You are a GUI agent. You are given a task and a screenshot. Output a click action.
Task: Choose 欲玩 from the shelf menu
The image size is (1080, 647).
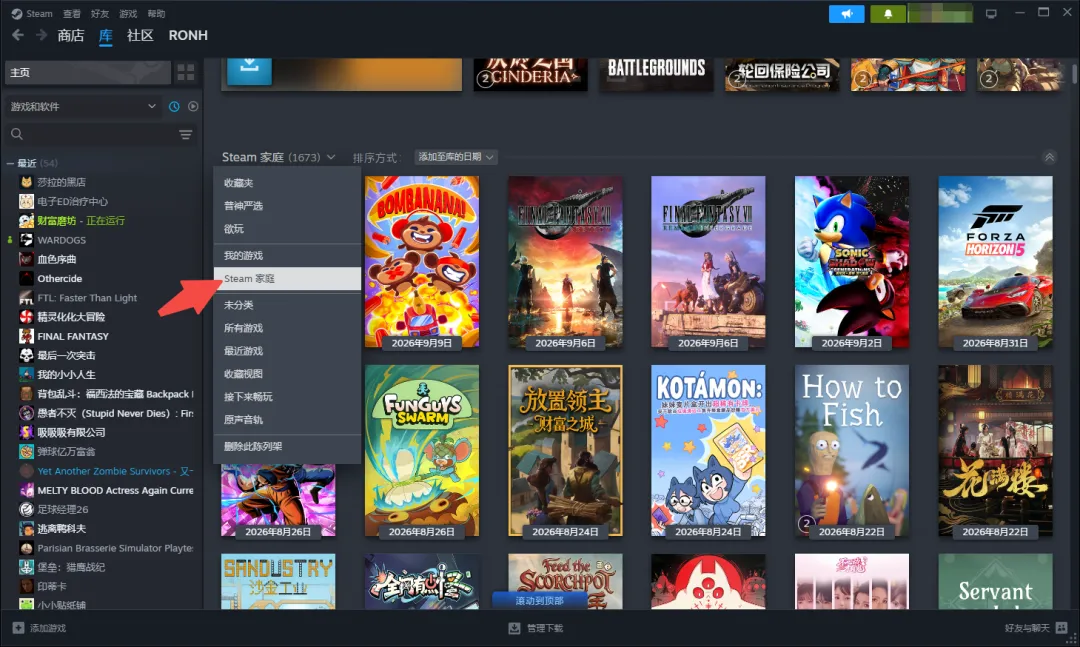287,228
